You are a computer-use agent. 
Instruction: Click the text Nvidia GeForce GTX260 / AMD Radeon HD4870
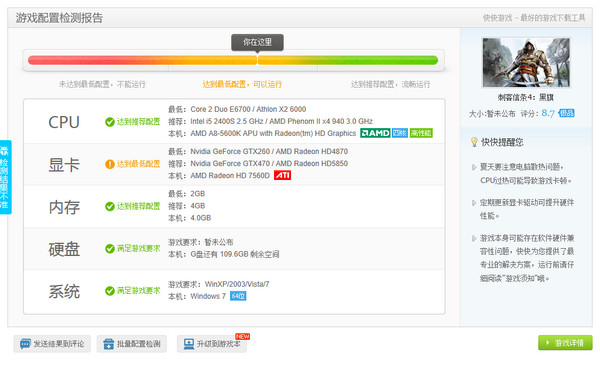(269, 151)
